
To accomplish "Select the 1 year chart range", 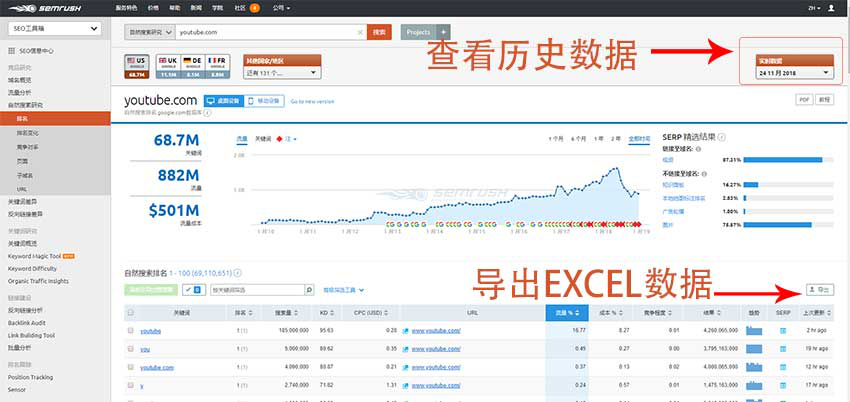I will click(598, 139).
